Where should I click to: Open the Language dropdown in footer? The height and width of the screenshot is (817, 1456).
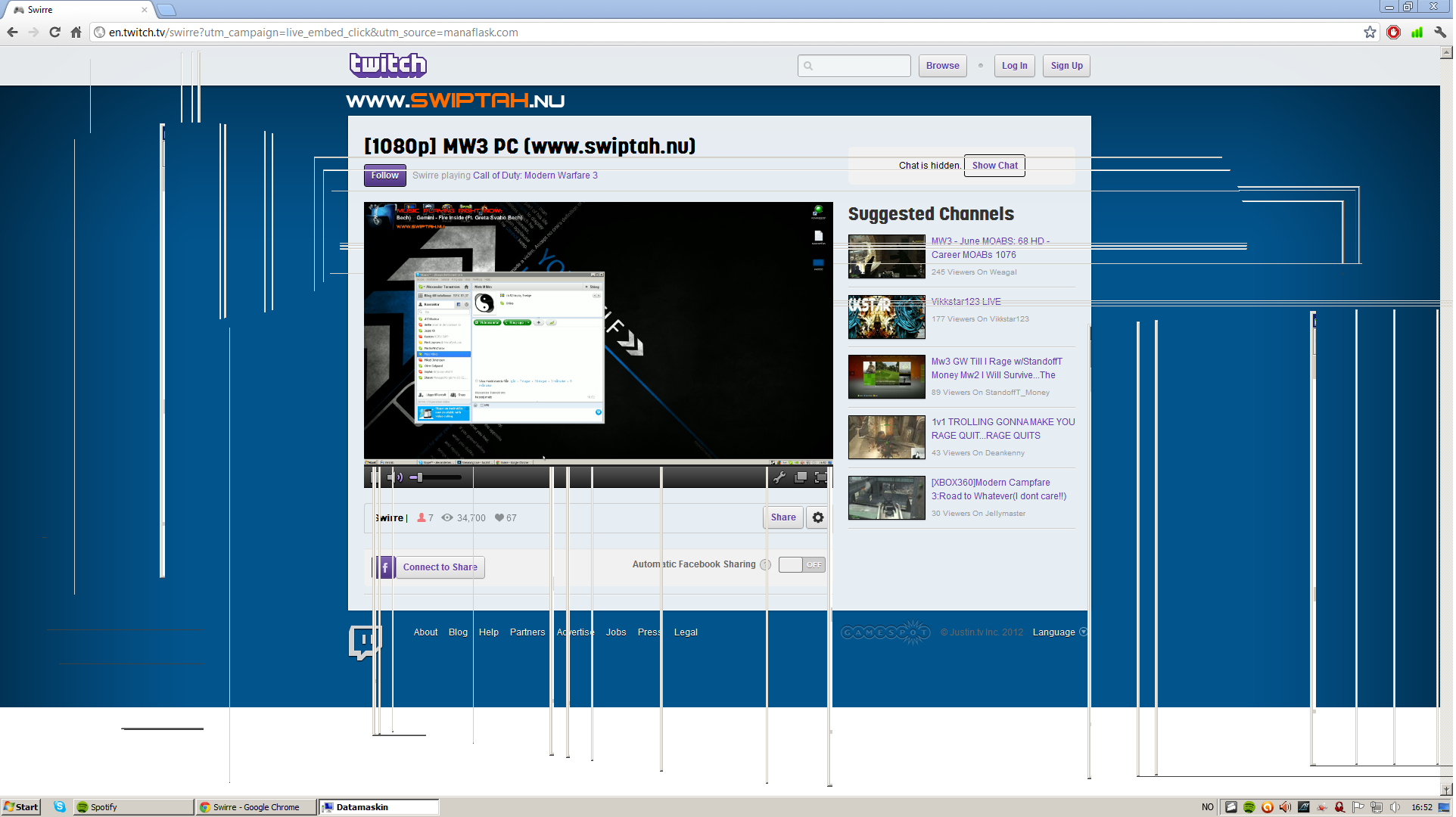click(x=1060, y=632)
